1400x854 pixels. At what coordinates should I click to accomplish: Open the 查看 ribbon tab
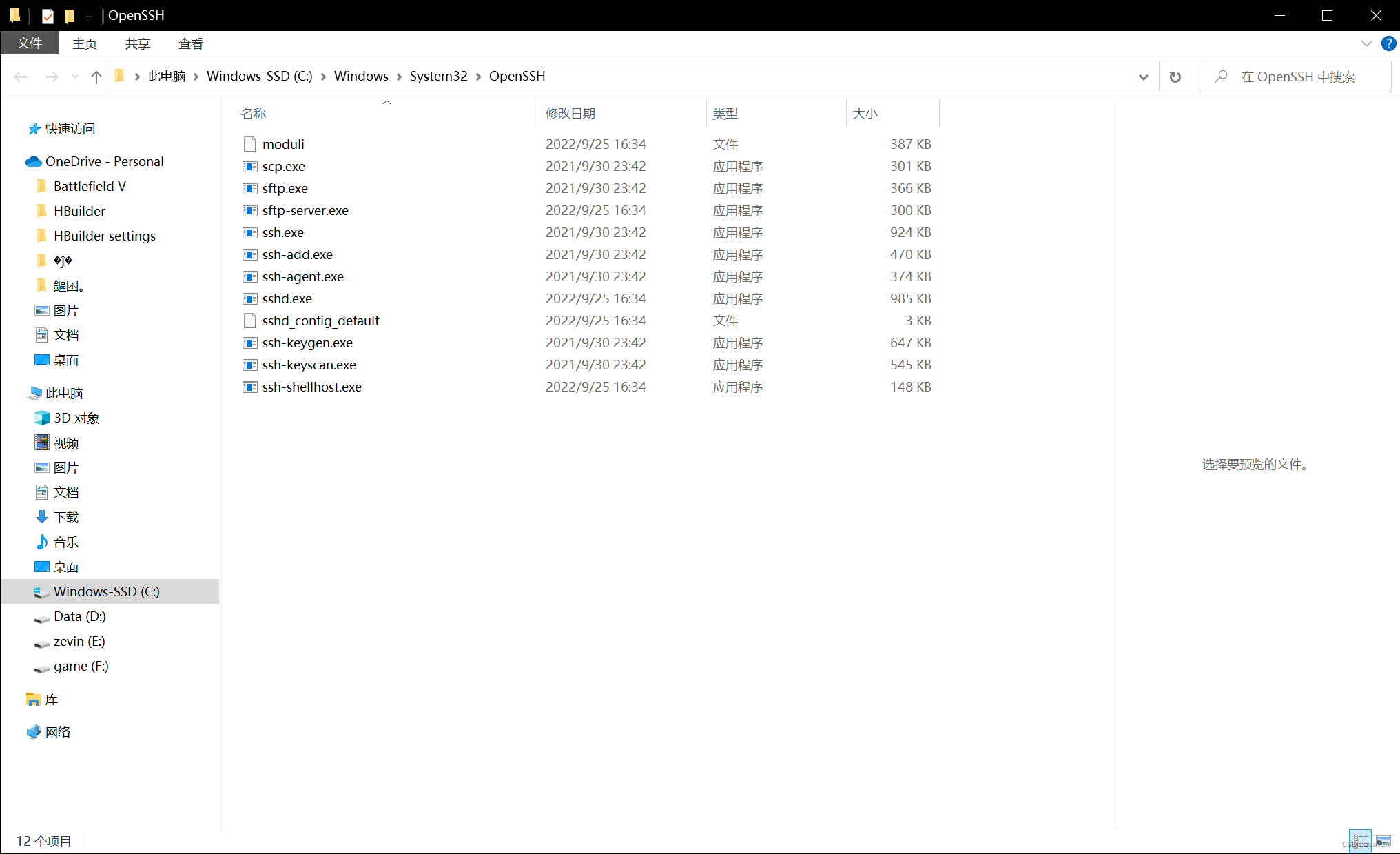point(190,43)
